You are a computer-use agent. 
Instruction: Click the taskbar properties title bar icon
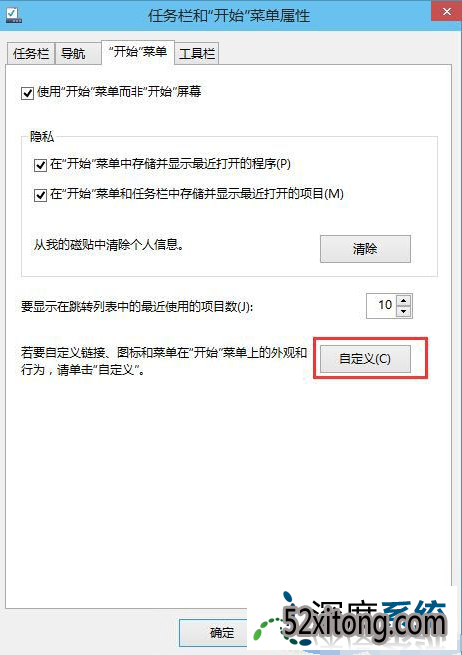[14, 15]
